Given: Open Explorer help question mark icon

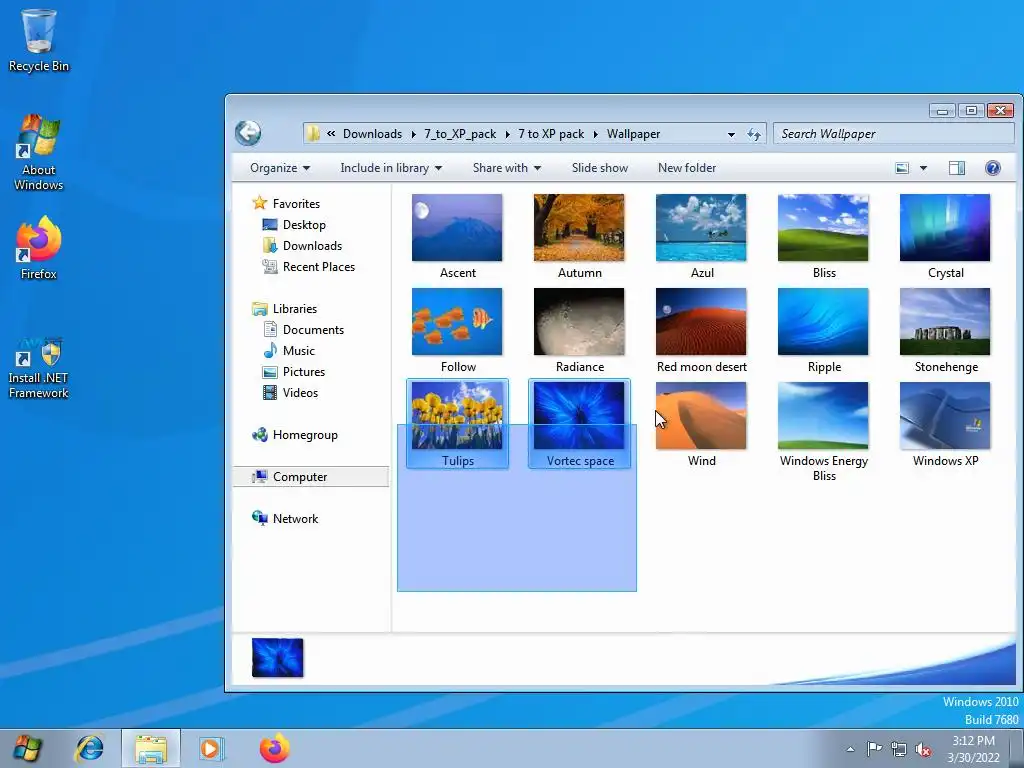Looking at the screenshot, I should pyautogui.click(x=993, y=168).
